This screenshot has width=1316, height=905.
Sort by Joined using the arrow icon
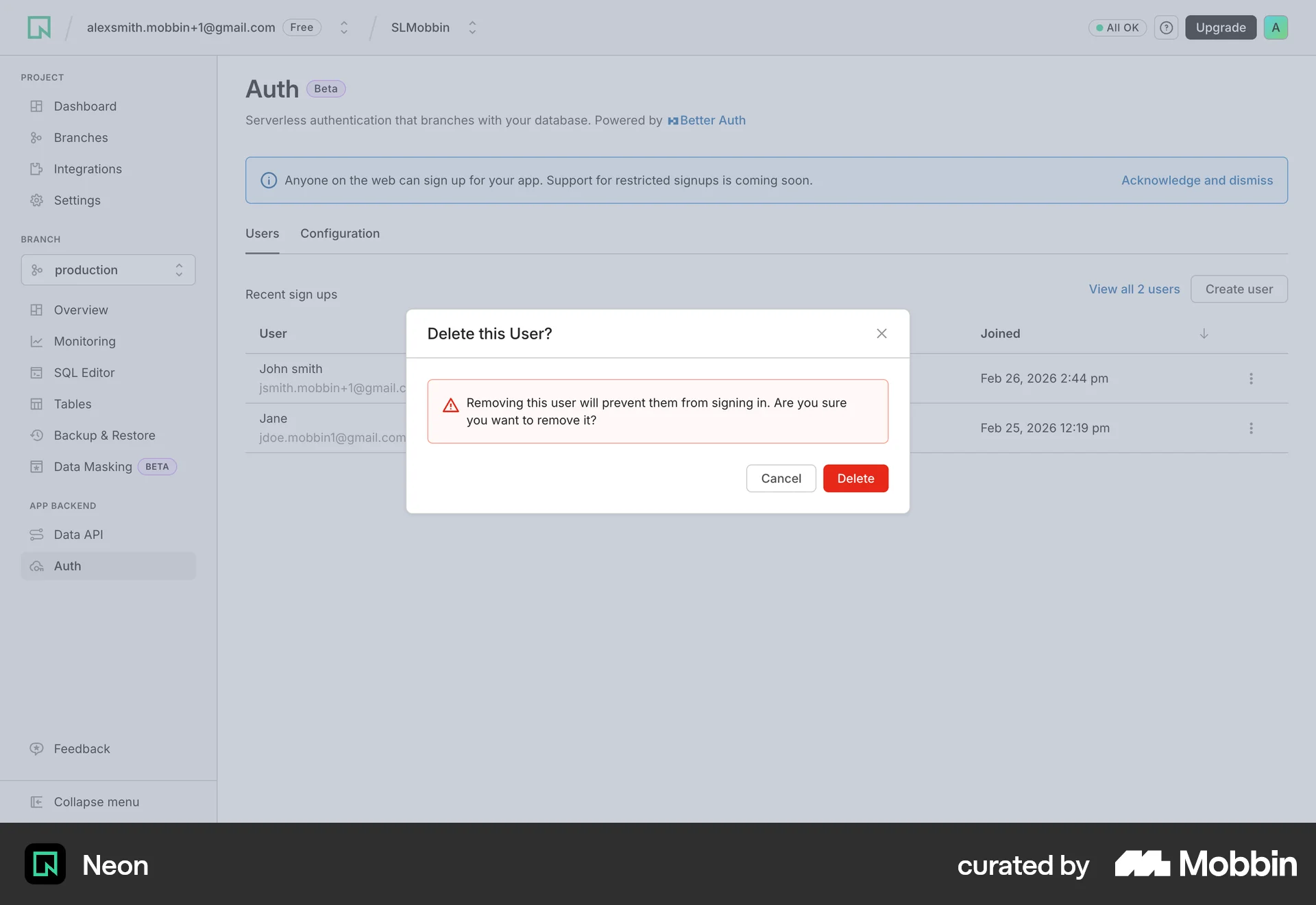[x=1204, y=333]
